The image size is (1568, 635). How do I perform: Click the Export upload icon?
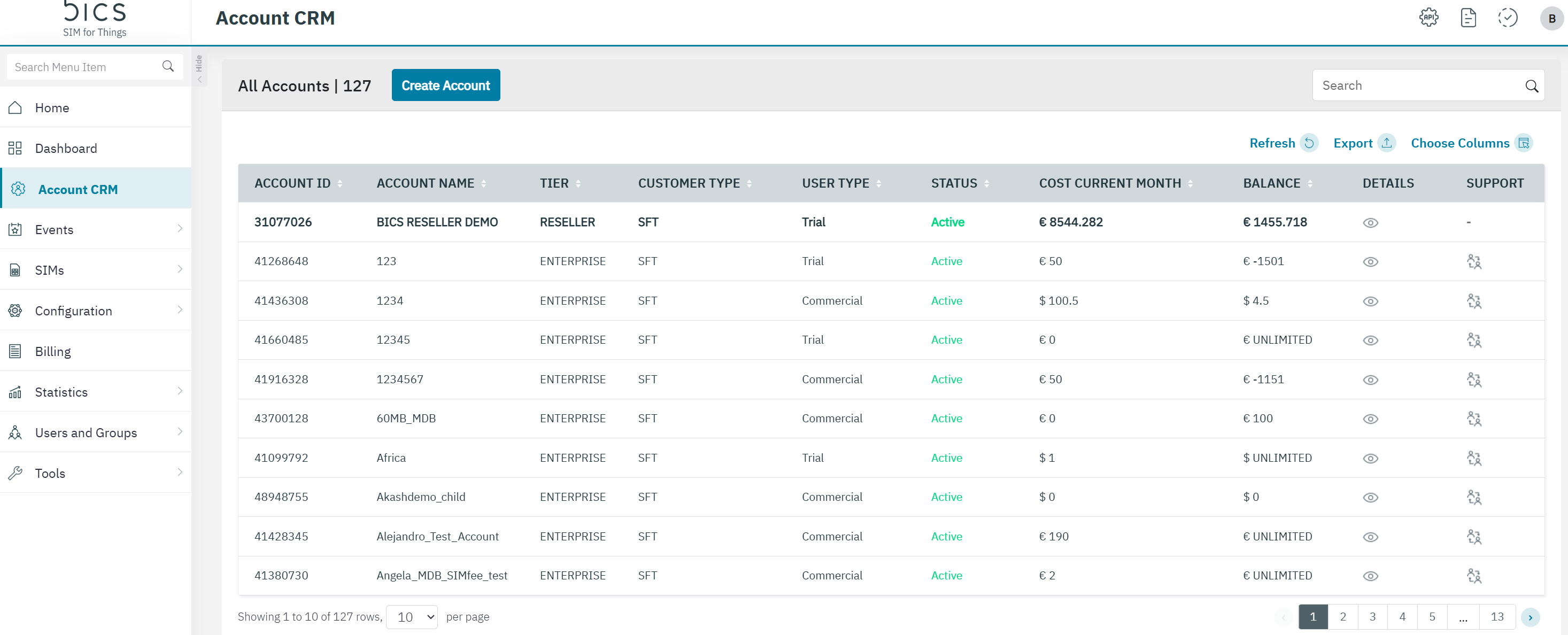tap(1387, 143)
